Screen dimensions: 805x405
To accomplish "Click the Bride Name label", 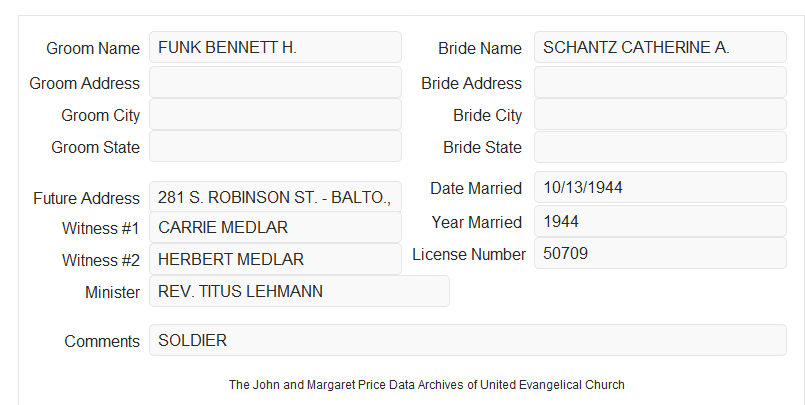I will click(x=480, y=48).
